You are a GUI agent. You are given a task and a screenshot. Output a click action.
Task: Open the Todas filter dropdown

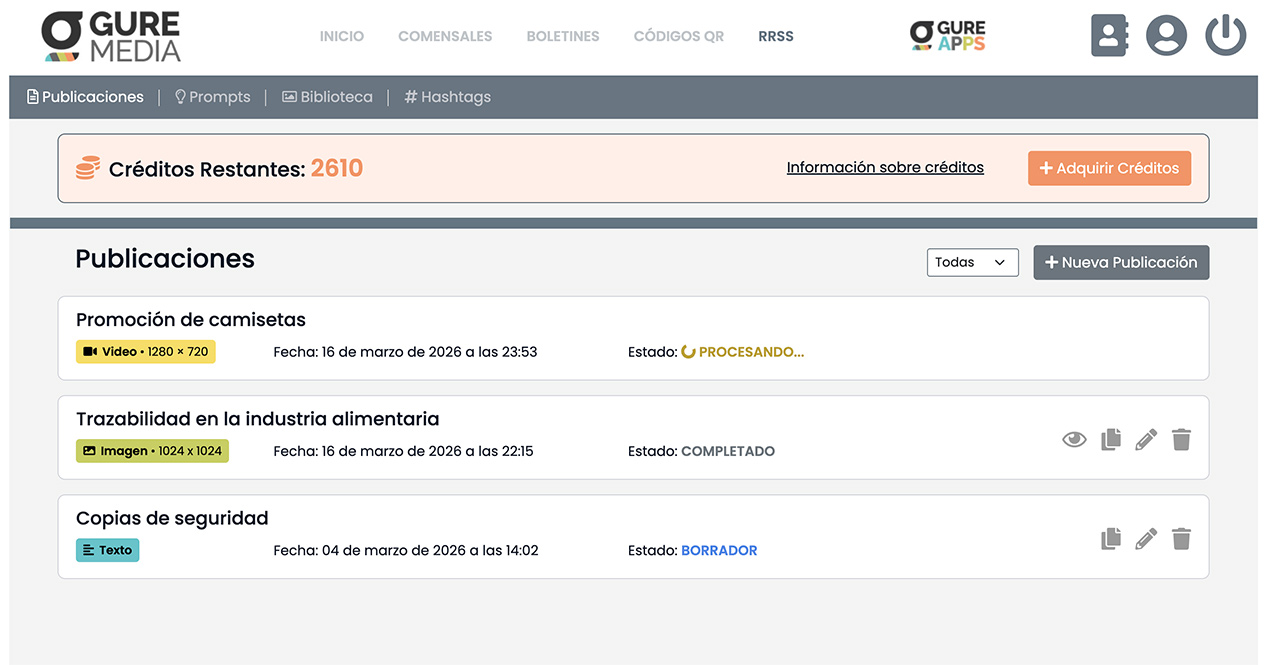[972, 262]
